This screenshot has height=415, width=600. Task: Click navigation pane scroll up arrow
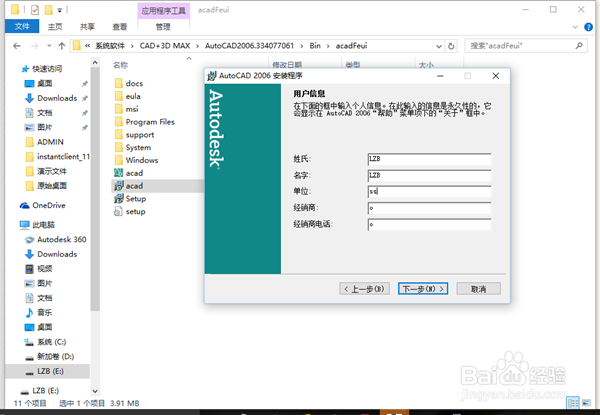(95, 62)
